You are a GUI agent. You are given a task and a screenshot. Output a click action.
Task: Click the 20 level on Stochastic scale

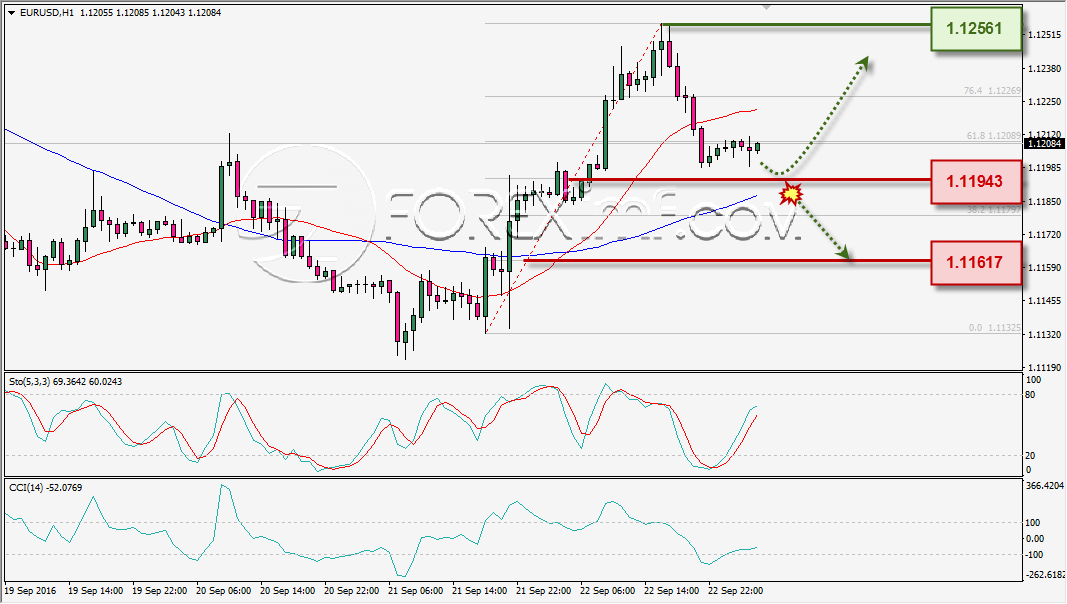click(x=1030, y=456)
